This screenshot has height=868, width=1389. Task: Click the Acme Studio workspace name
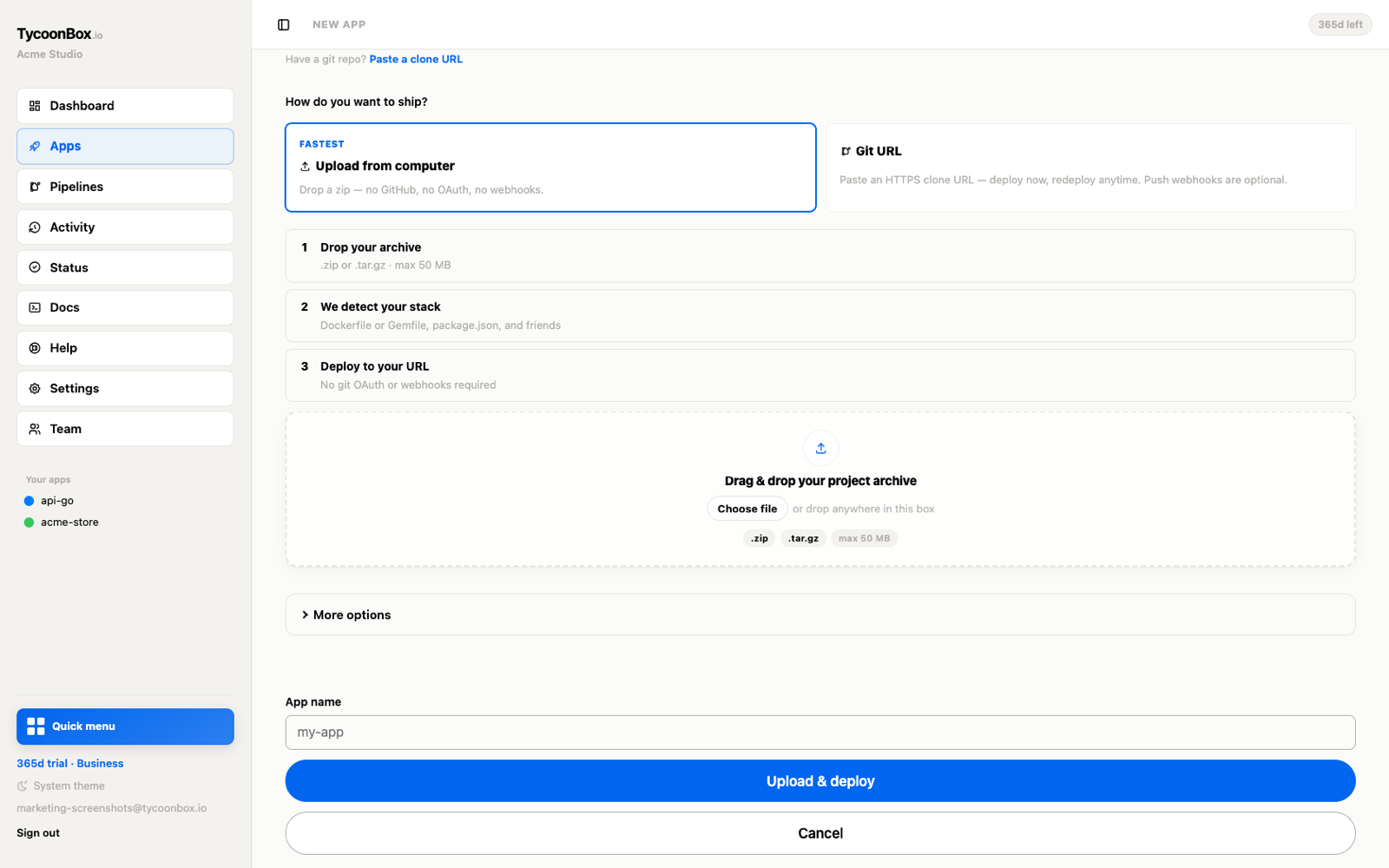point(49,54)
